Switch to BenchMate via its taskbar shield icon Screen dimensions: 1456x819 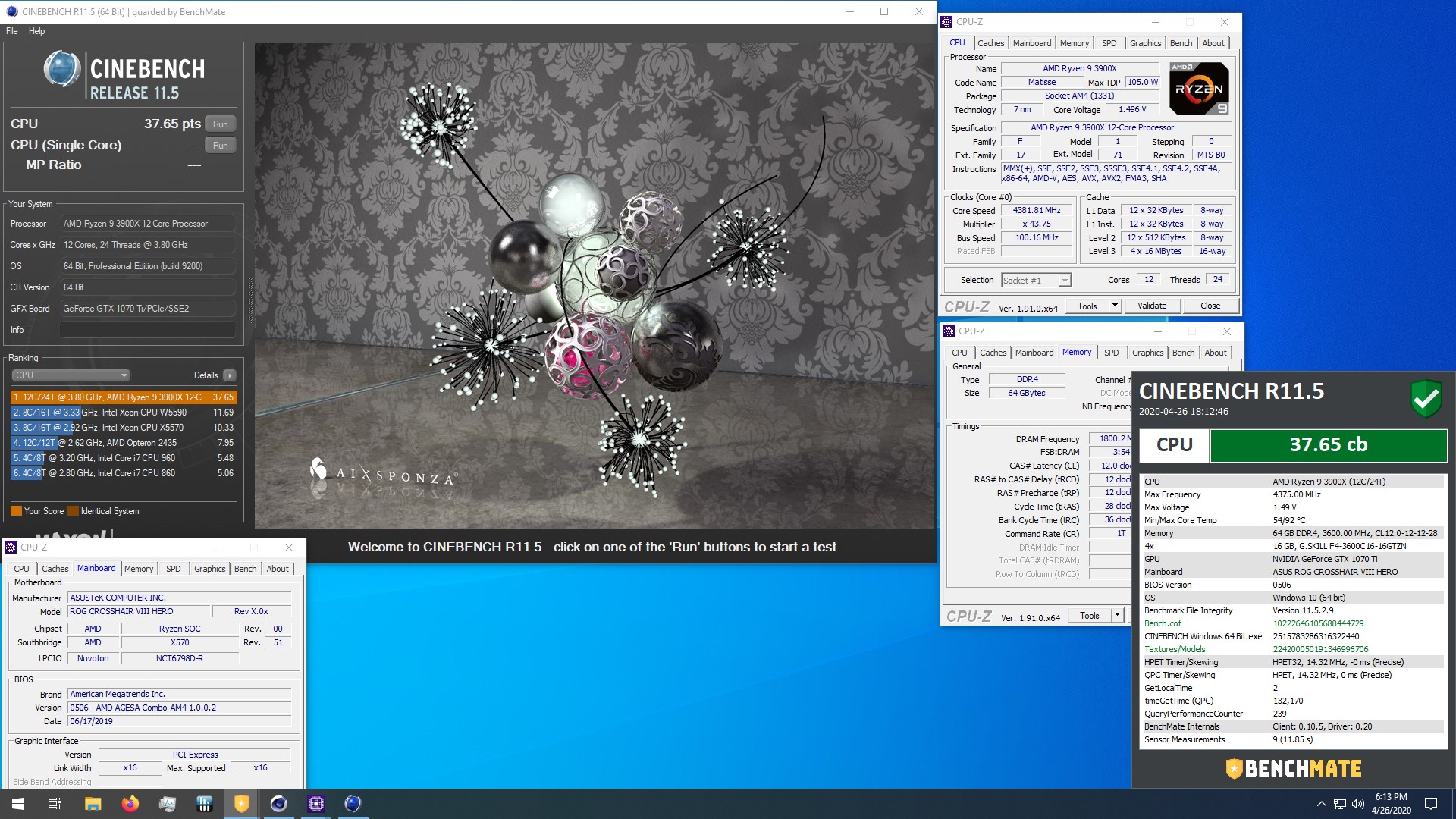click(242, 804)
